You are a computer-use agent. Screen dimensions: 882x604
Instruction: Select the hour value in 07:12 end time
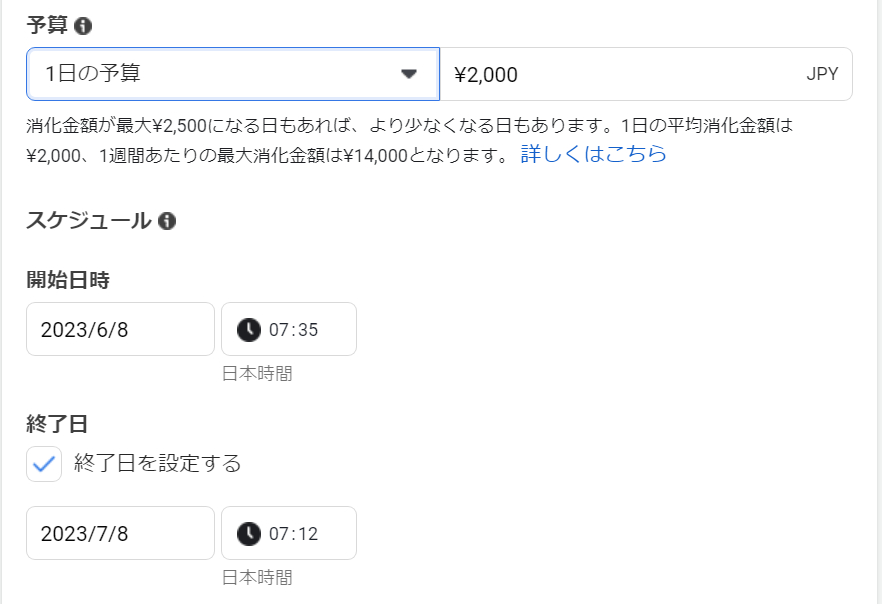click(x=278, y=533)
